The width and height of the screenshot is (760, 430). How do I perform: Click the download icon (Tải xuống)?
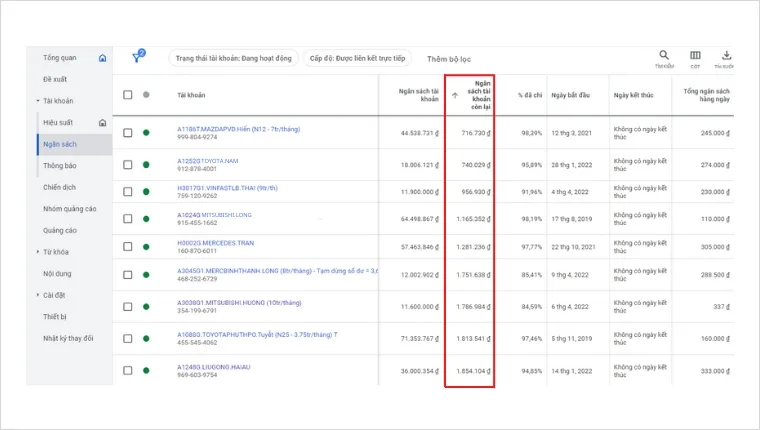coord(726,55)
